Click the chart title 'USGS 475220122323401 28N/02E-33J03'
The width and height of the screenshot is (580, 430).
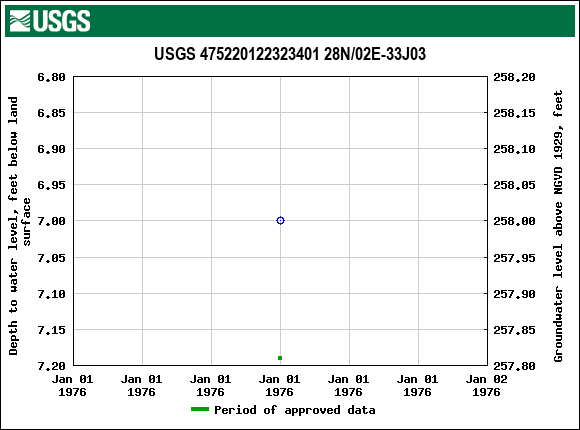(x=290, y=54)
